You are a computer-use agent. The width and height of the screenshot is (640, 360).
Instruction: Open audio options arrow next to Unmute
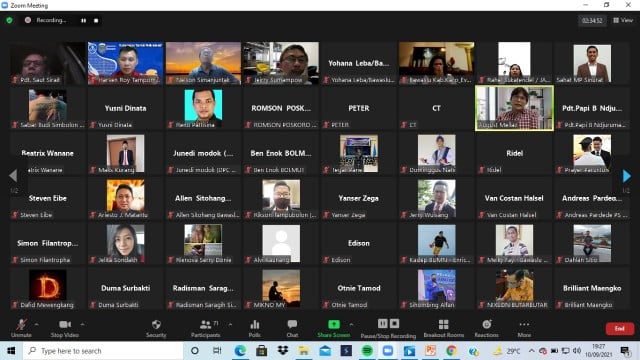(x=36, y=324)
